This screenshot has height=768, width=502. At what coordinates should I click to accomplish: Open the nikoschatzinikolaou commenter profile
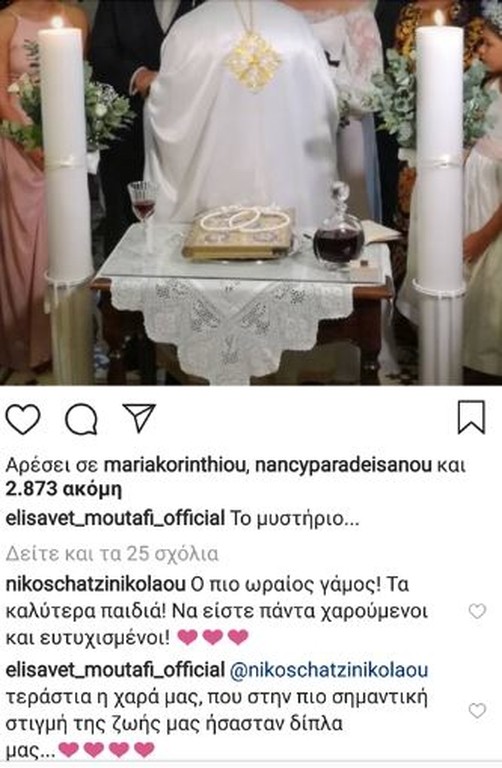tap(96, 584)
